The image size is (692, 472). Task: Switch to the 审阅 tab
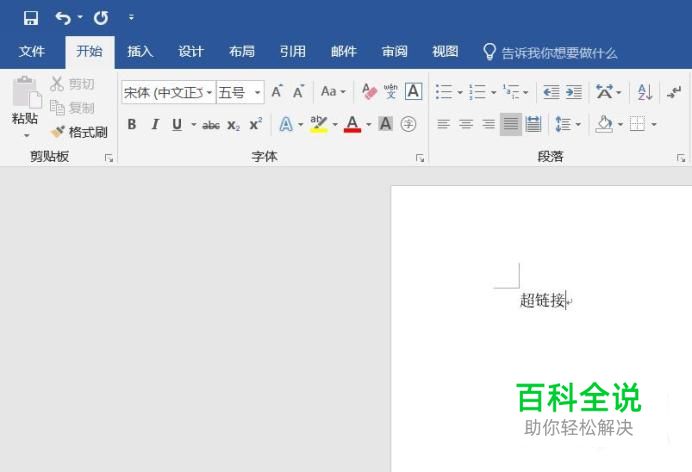(x=395, y=52)
